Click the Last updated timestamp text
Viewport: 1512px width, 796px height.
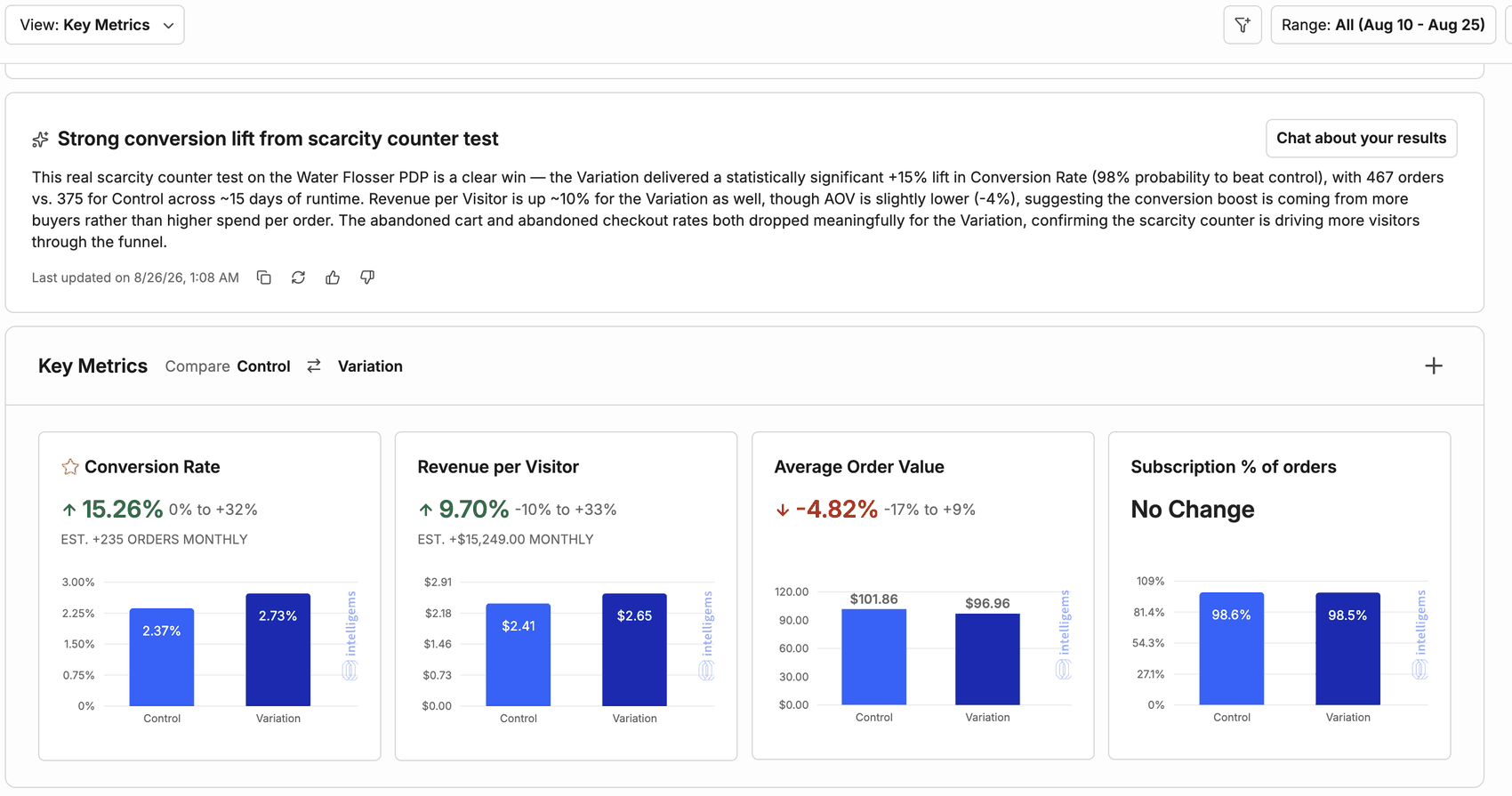135,277
